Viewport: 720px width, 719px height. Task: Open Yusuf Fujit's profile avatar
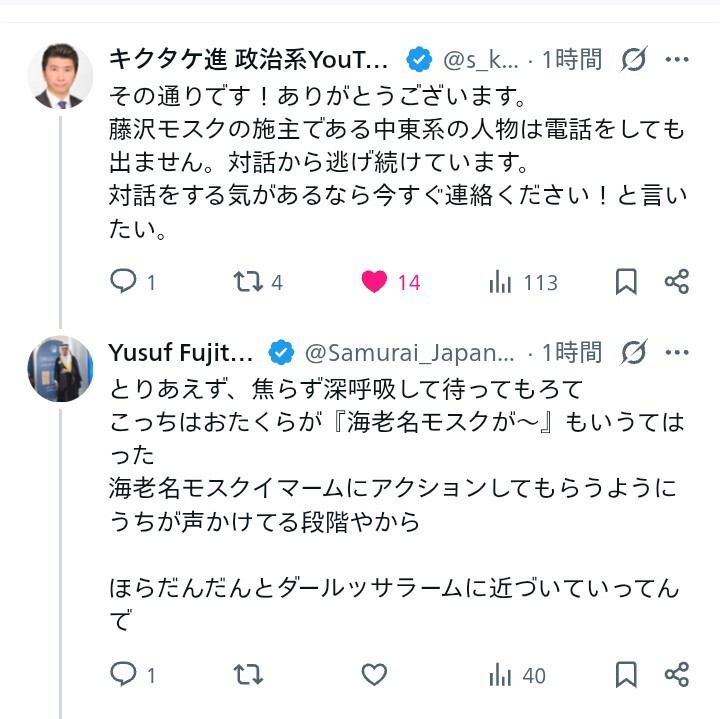tap(60, 368)
